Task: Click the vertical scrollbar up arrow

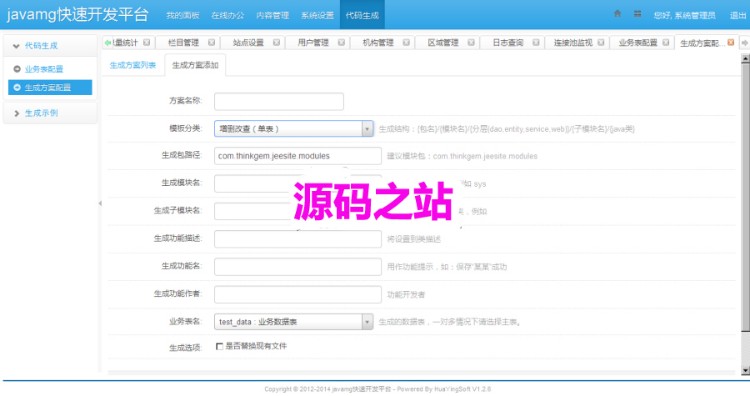Action: (745, 59)
